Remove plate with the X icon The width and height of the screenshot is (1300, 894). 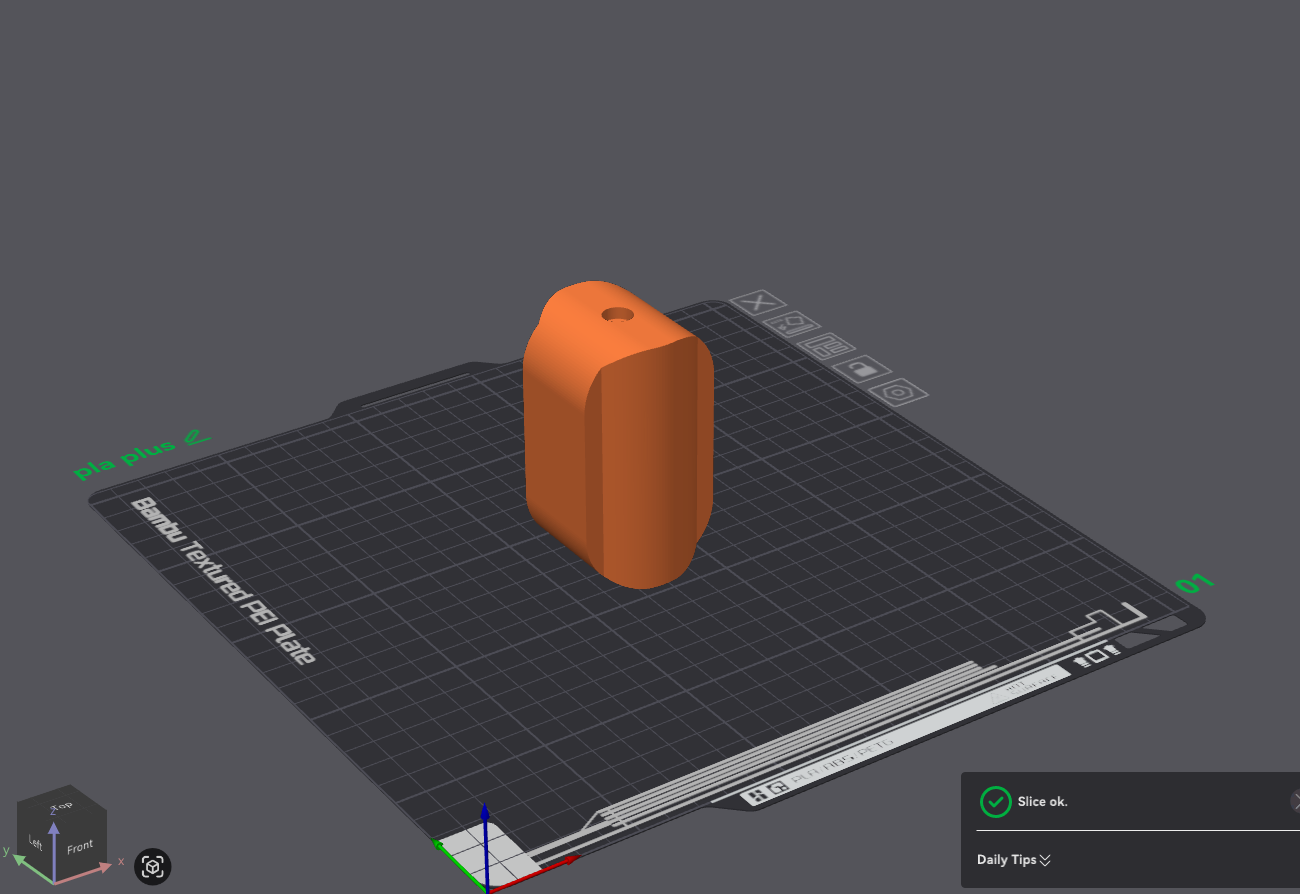759,302
